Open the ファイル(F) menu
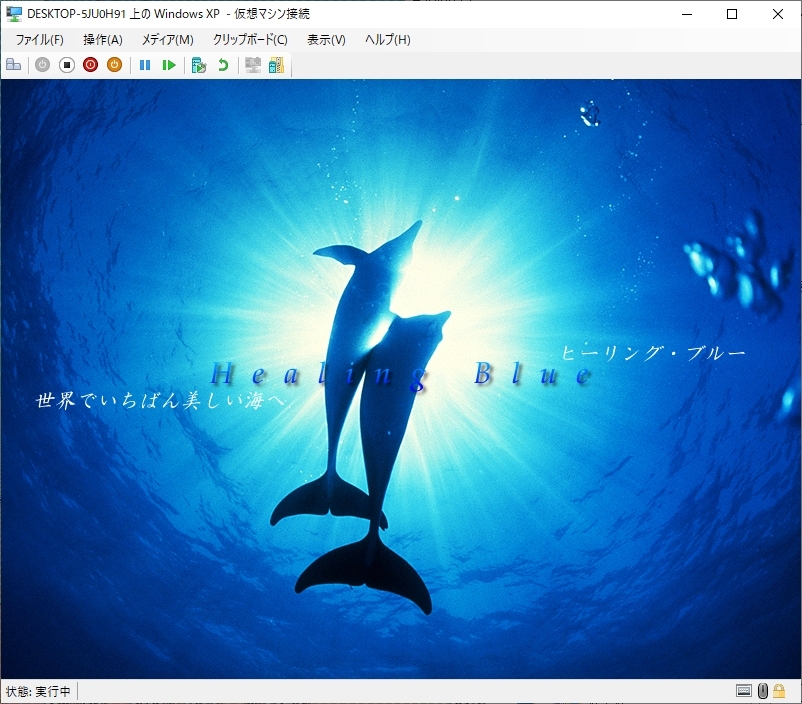The image size is (802, 704). pyautogui.click(x=39, y=40)
